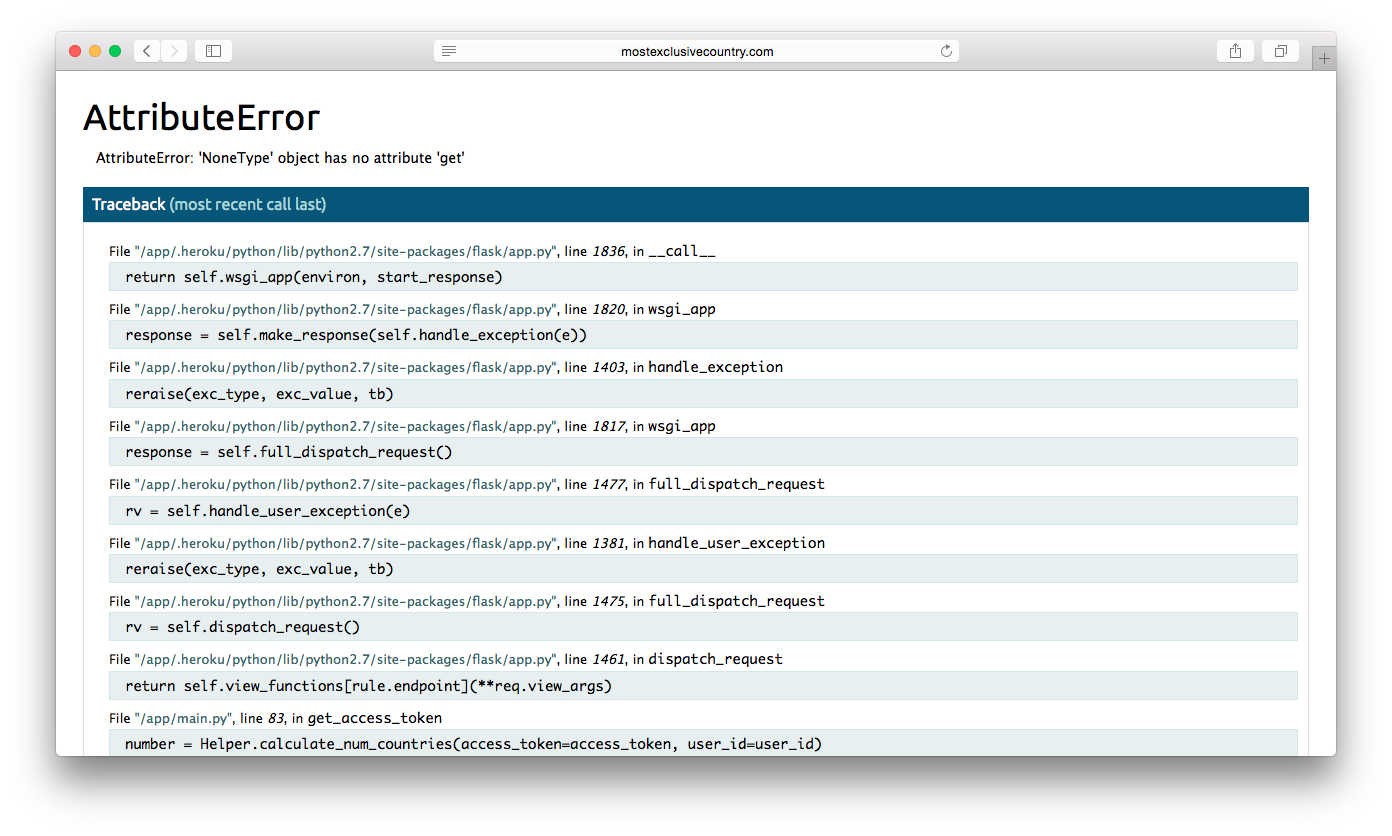The width and height of the screenshot is (1392, 836).
Task: Click the address bar showing mostexclusivecountry.com
Action: pos(696,51)
